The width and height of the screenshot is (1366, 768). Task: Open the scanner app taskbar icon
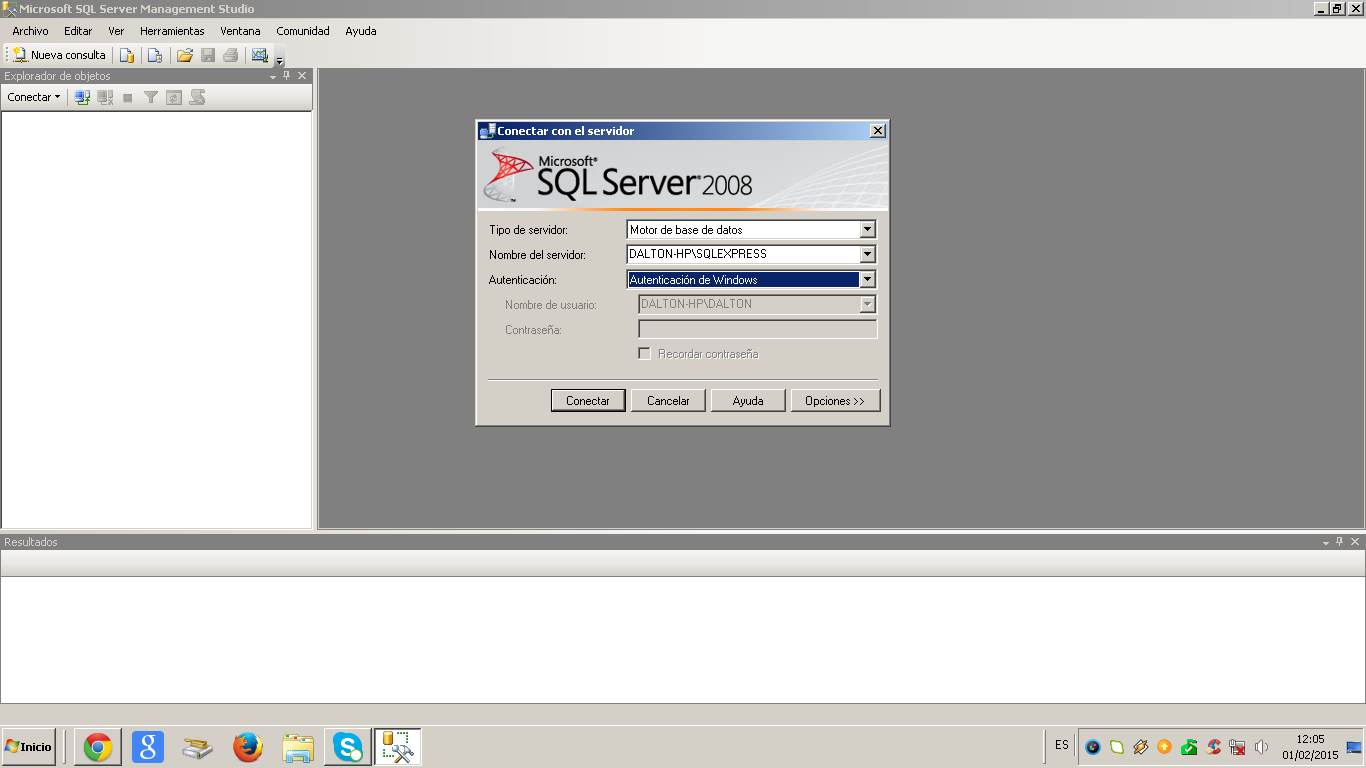pos(198,747)
